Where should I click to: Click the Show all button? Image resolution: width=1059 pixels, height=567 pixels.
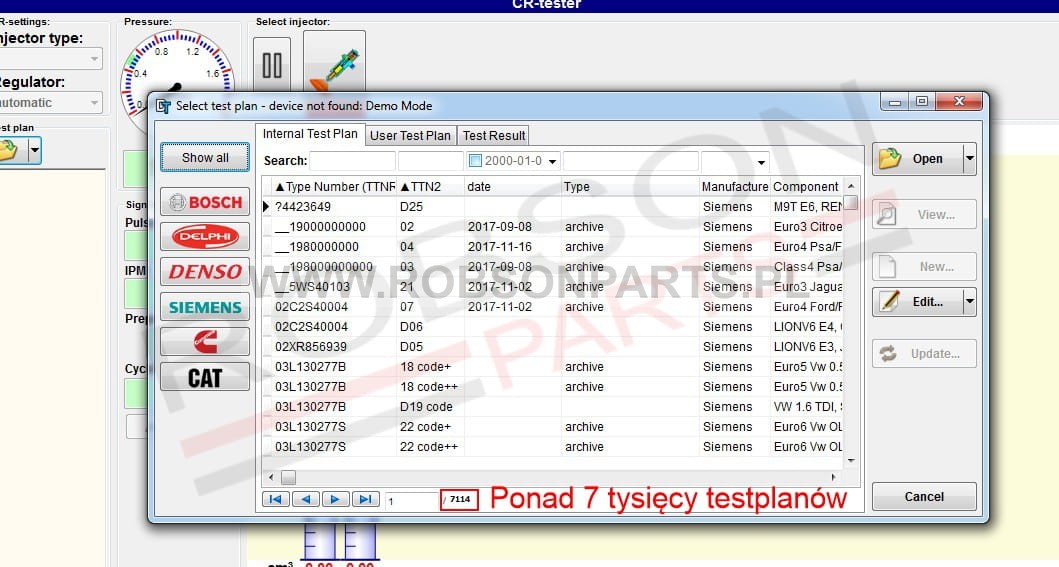pos(205,157)
